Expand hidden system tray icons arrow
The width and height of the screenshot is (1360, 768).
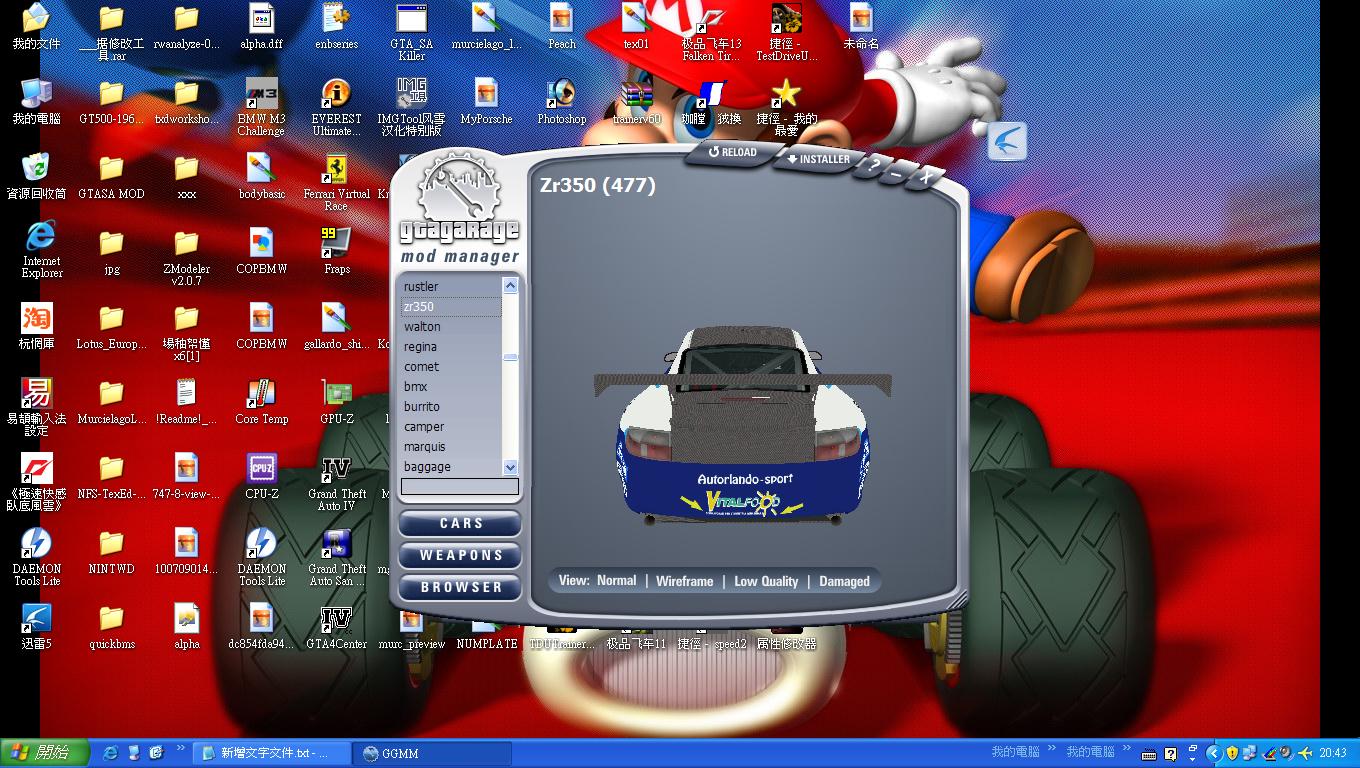pyautogui.click(x=1213, y=753)
